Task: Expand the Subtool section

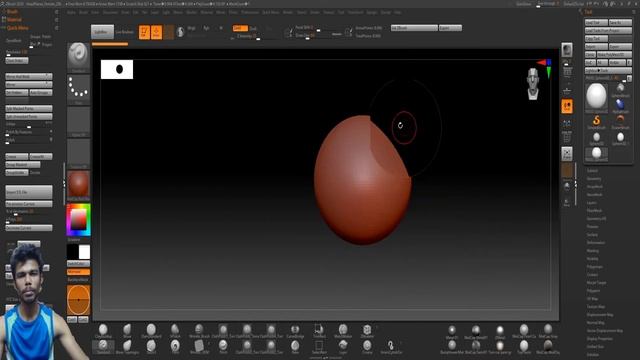Action: pos(592,171)
